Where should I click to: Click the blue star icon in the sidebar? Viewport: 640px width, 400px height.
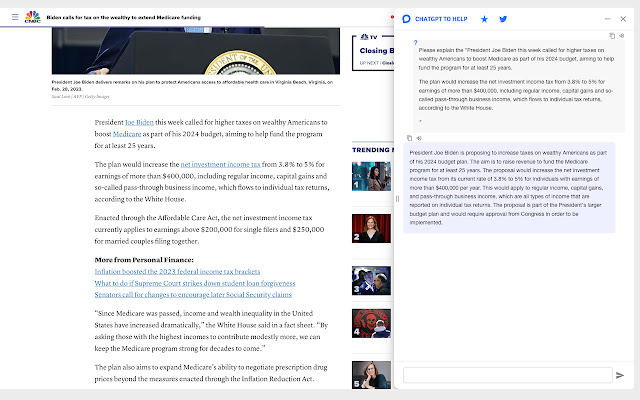click(x=484, y=19)
